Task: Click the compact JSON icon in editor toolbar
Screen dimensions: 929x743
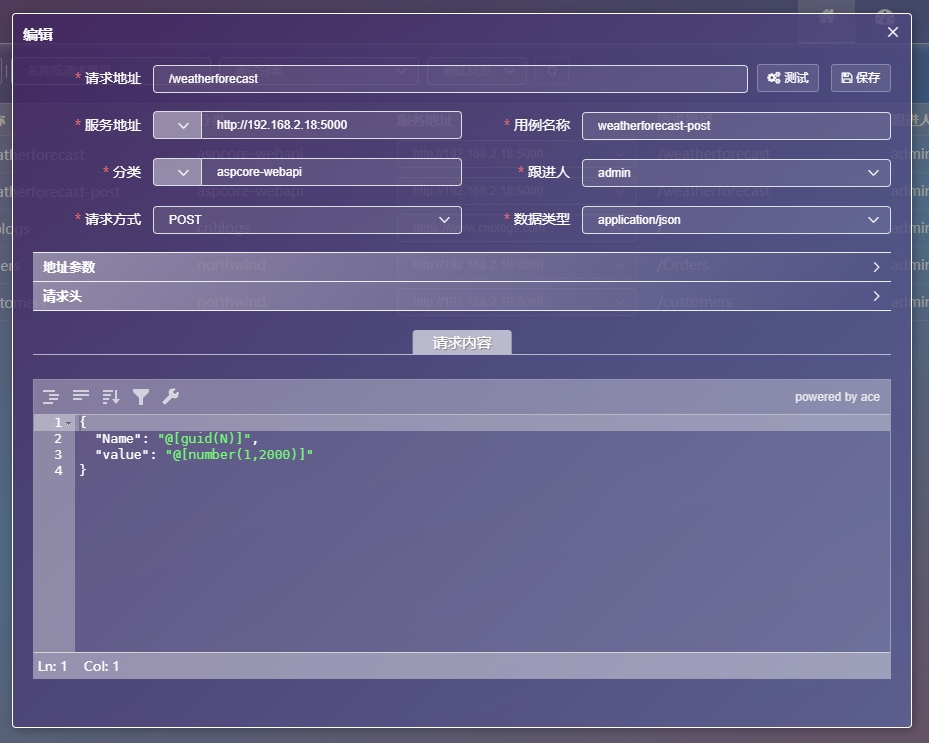Action: pos(81,396)
